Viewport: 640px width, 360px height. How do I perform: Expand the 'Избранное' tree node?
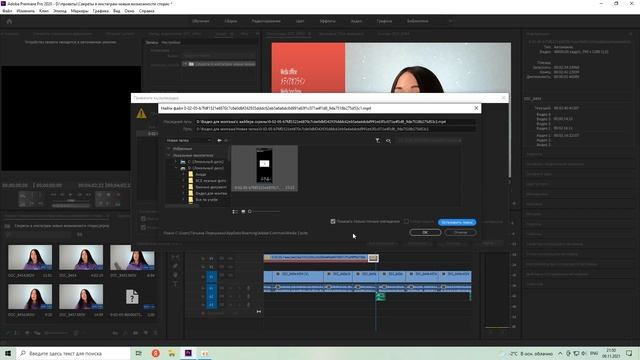169,149
